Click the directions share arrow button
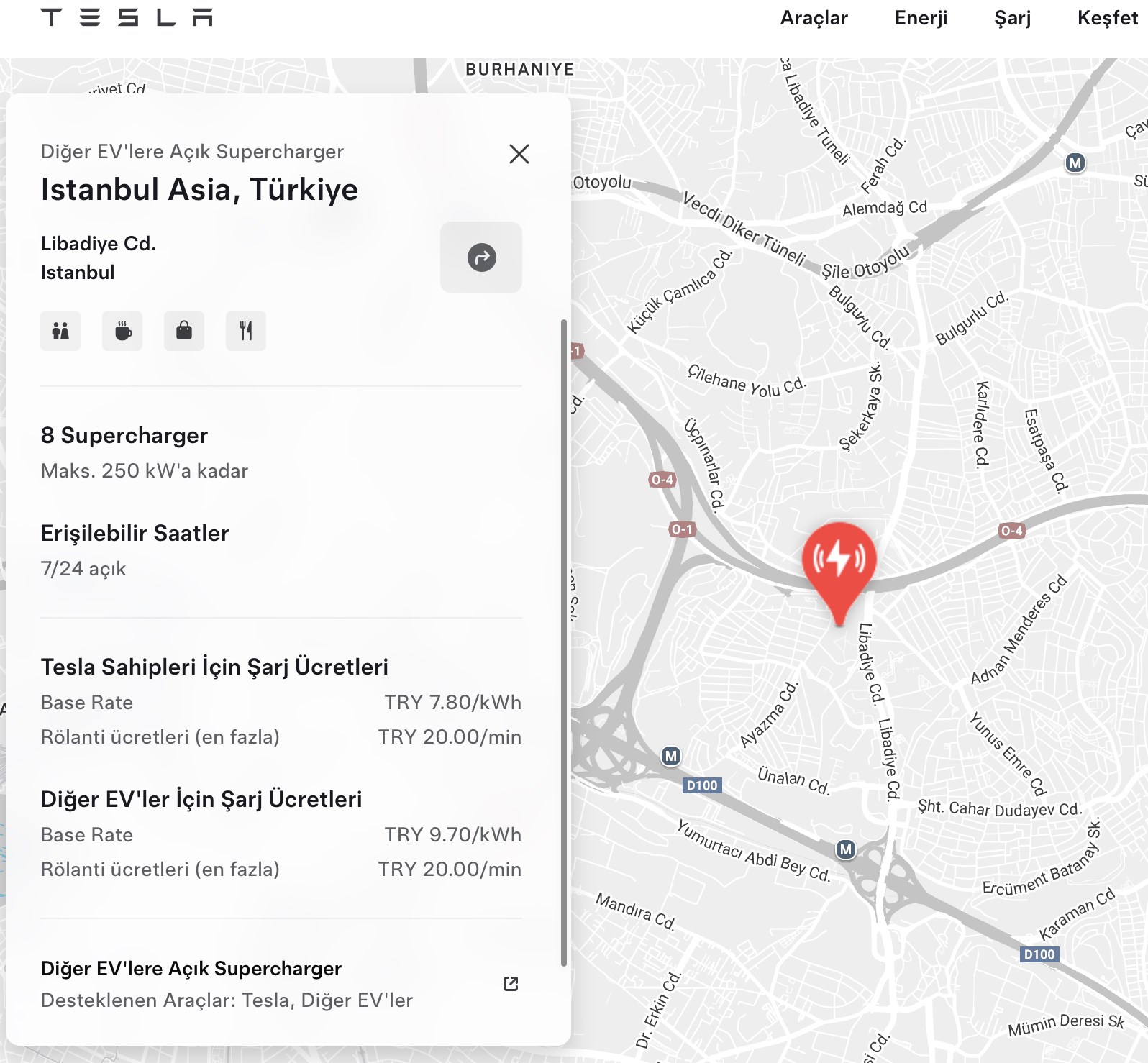 point(481,257)
